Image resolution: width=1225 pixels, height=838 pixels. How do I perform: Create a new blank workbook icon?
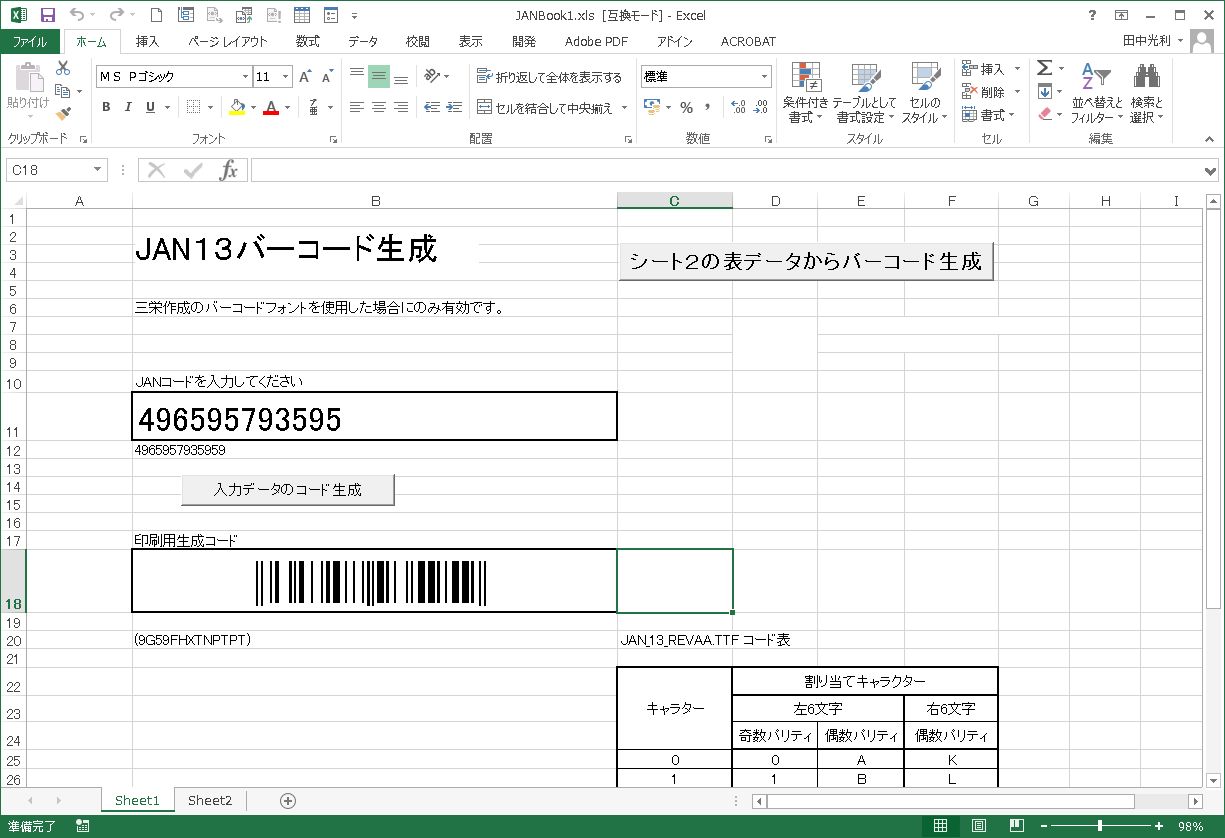(155, 15)
